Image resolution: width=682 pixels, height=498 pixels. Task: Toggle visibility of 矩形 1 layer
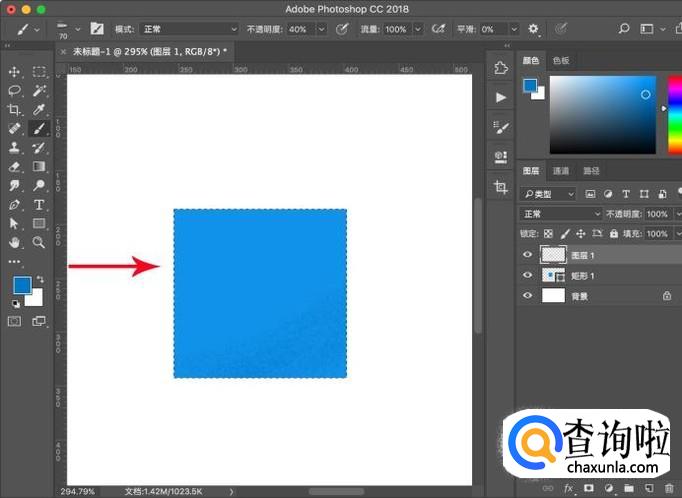tap(527, 275)
